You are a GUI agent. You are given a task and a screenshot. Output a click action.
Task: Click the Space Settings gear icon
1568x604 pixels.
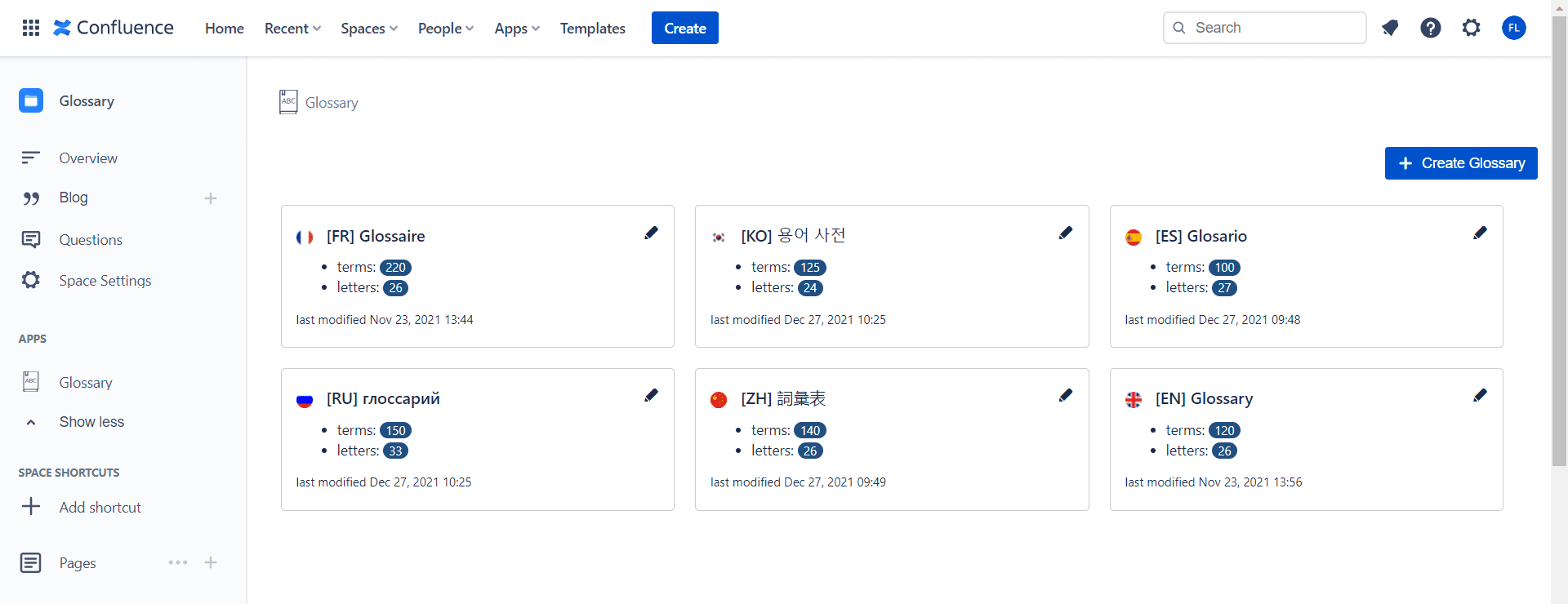click(31, 280)
